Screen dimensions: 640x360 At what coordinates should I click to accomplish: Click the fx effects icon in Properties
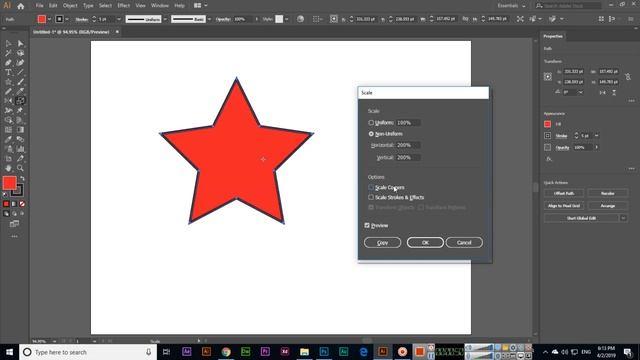(549, 159)
